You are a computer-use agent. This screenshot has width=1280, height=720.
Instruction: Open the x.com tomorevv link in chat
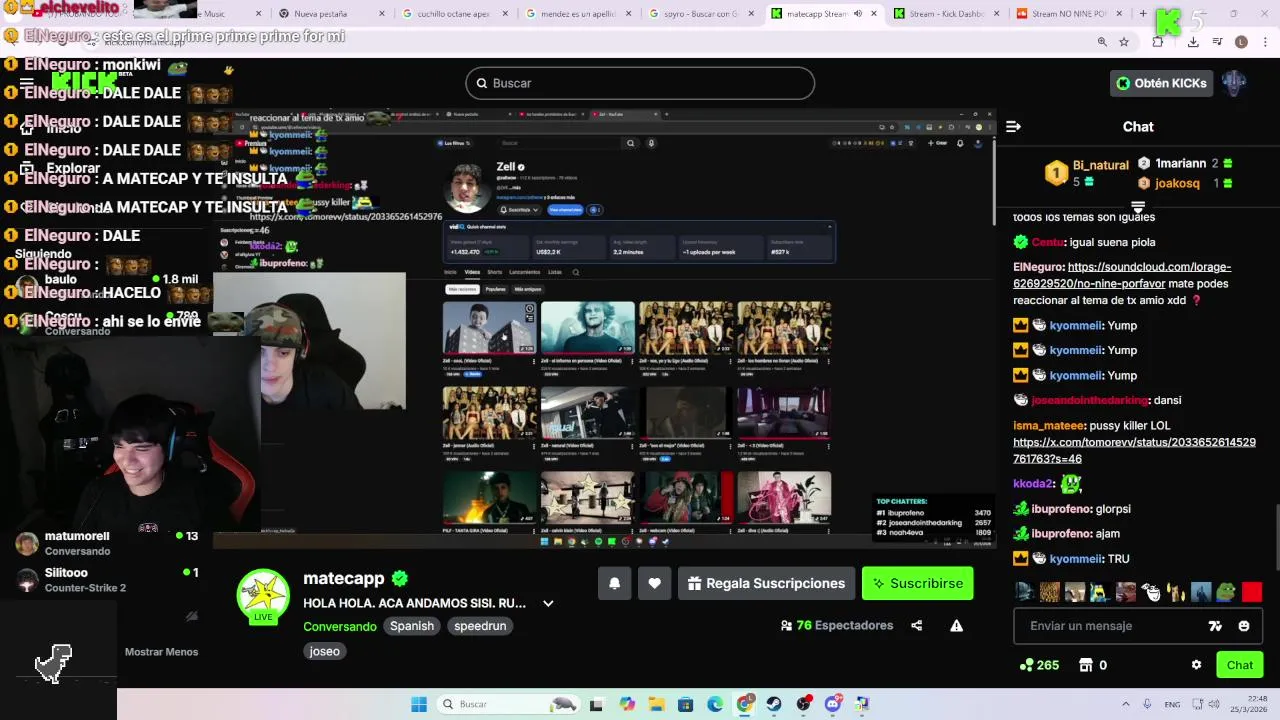tap(1134, 450)
